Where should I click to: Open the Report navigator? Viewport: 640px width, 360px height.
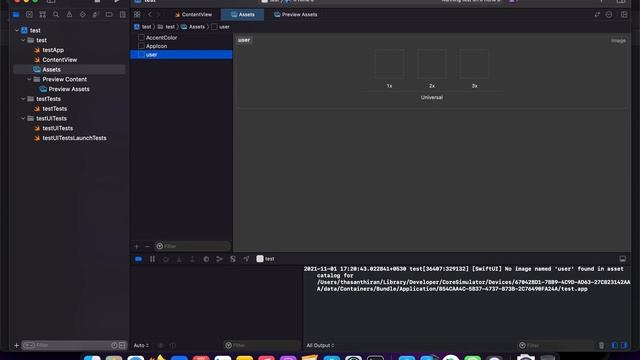(x=122, y=15)
